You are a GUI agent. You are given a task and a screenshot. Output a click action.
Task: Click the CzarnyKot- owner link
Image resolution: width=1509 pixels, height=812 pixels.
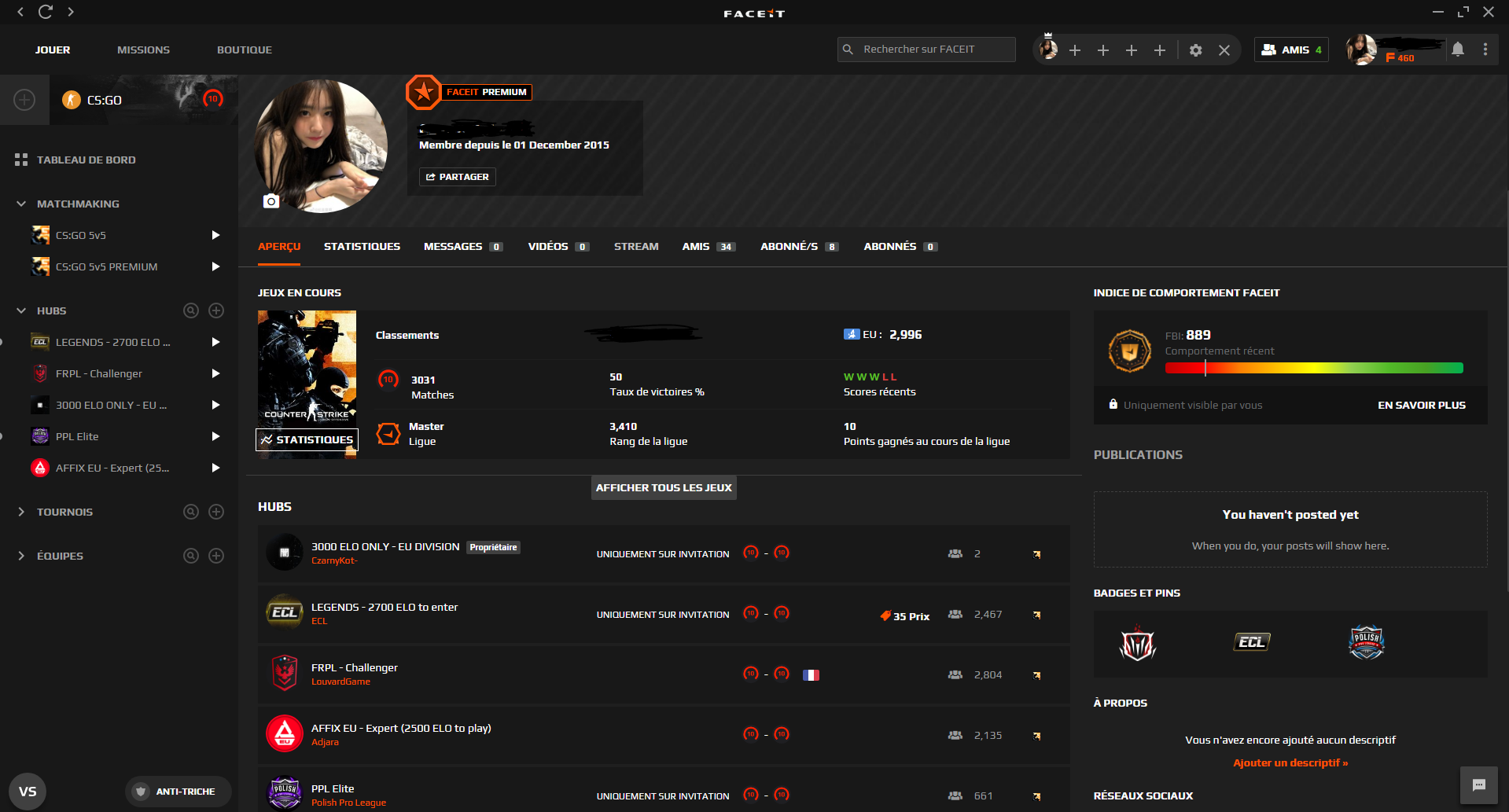pyautogui.click(x=334, y=560)
